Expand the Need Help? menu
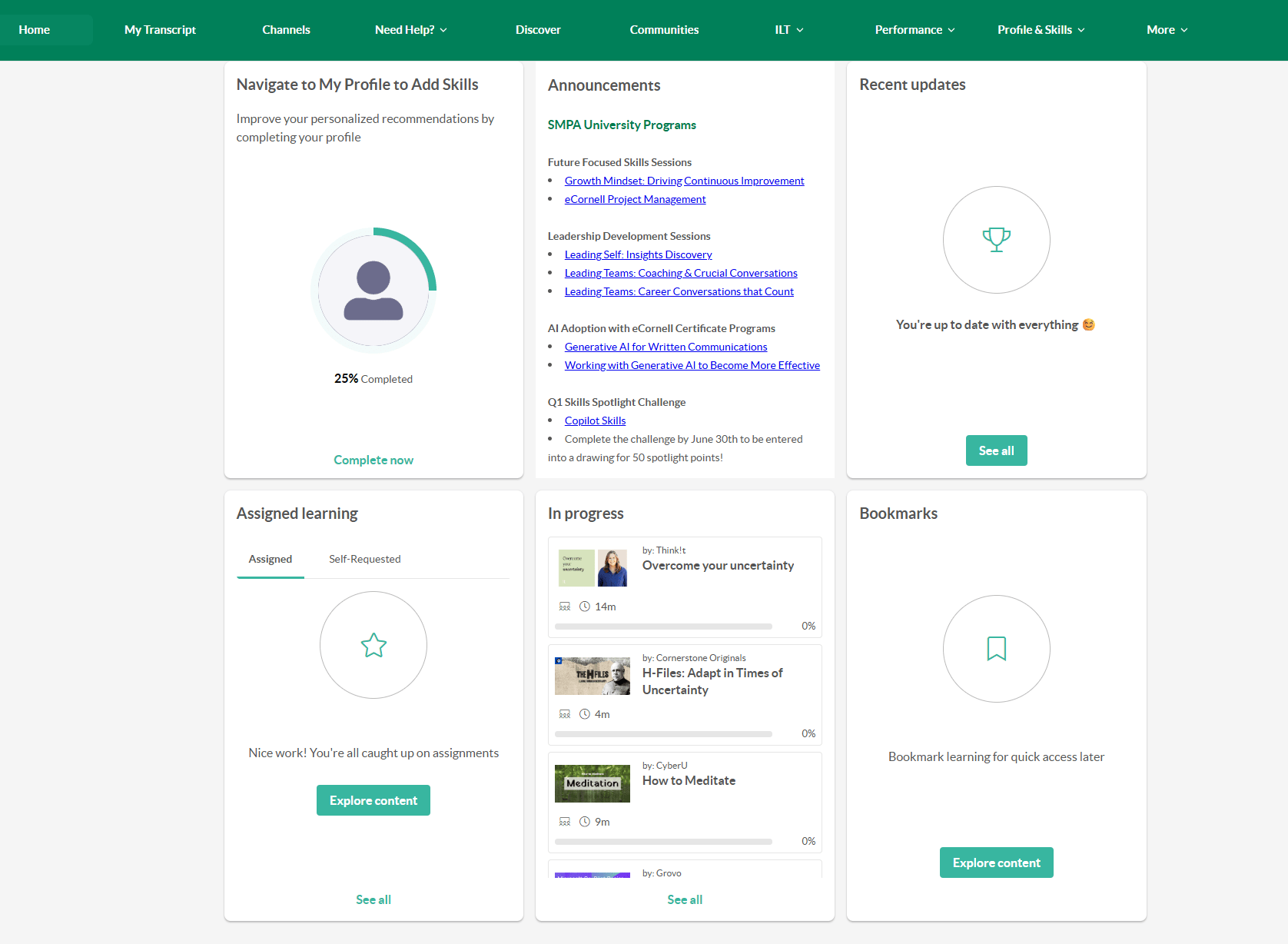This screenshot has height=944, width=1288. (x=411, y=30)
